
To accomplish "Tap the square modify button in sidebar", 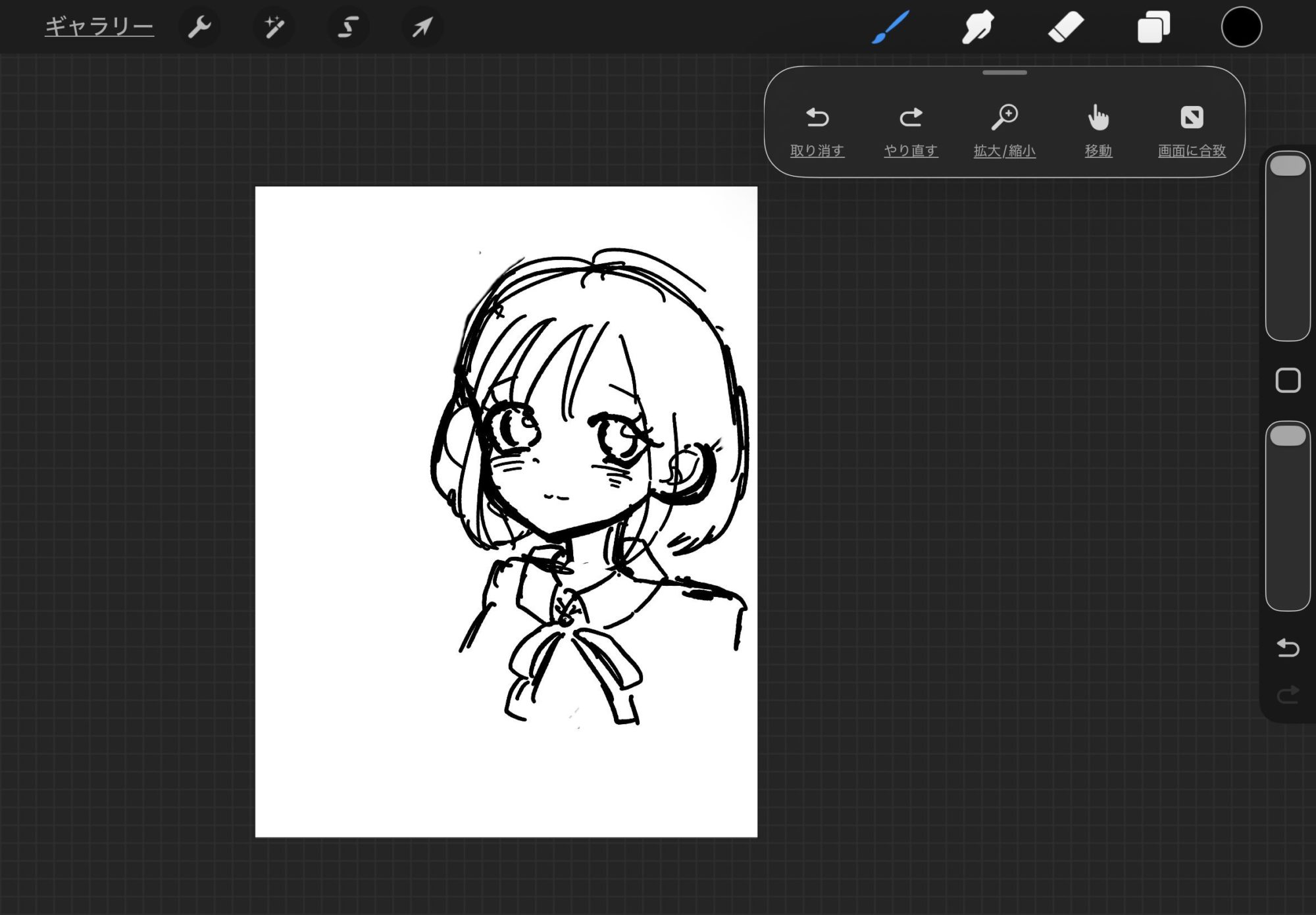I will [x=1288, y=380].
